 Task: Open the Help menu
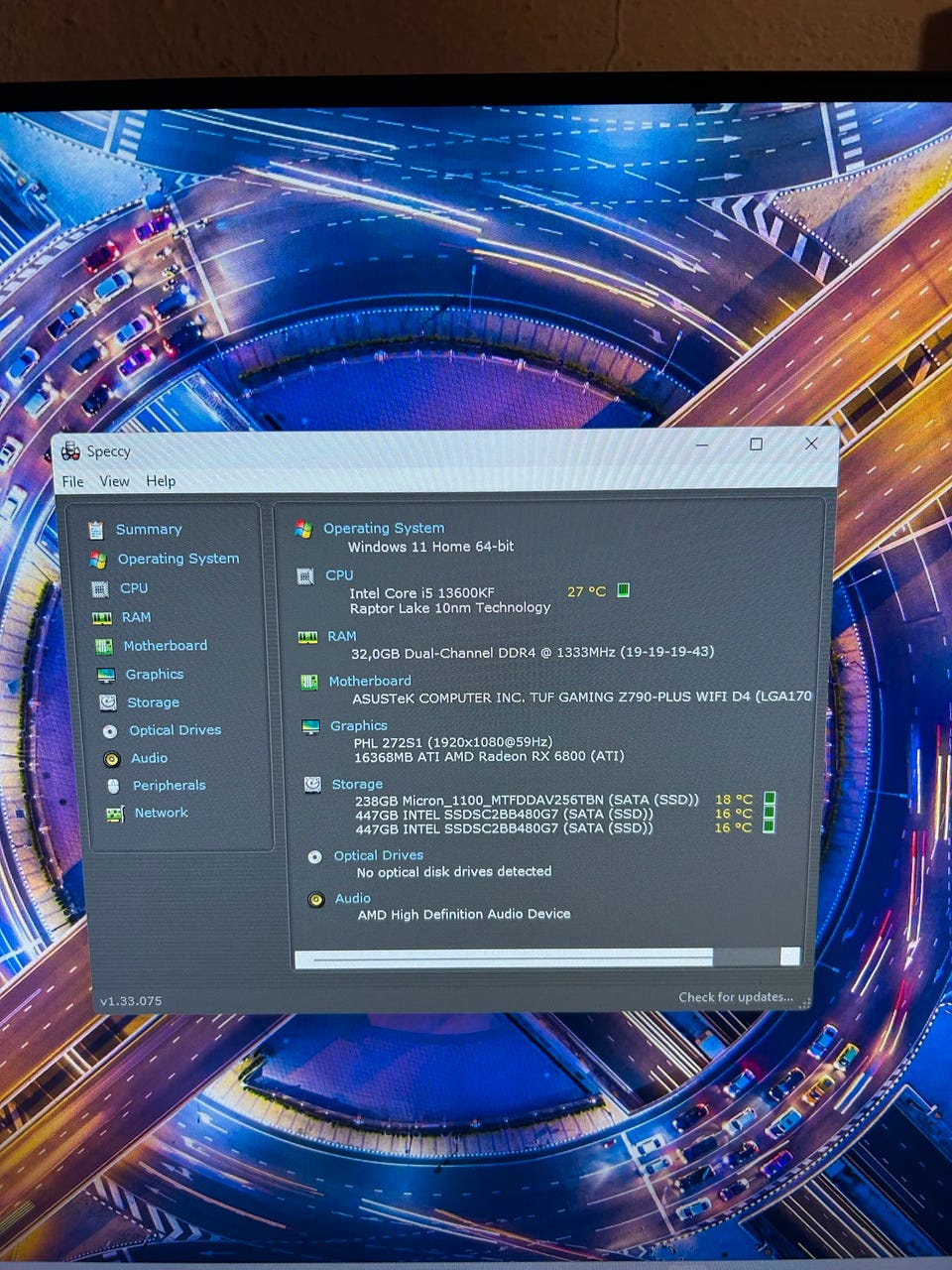(x=161, y=481)
